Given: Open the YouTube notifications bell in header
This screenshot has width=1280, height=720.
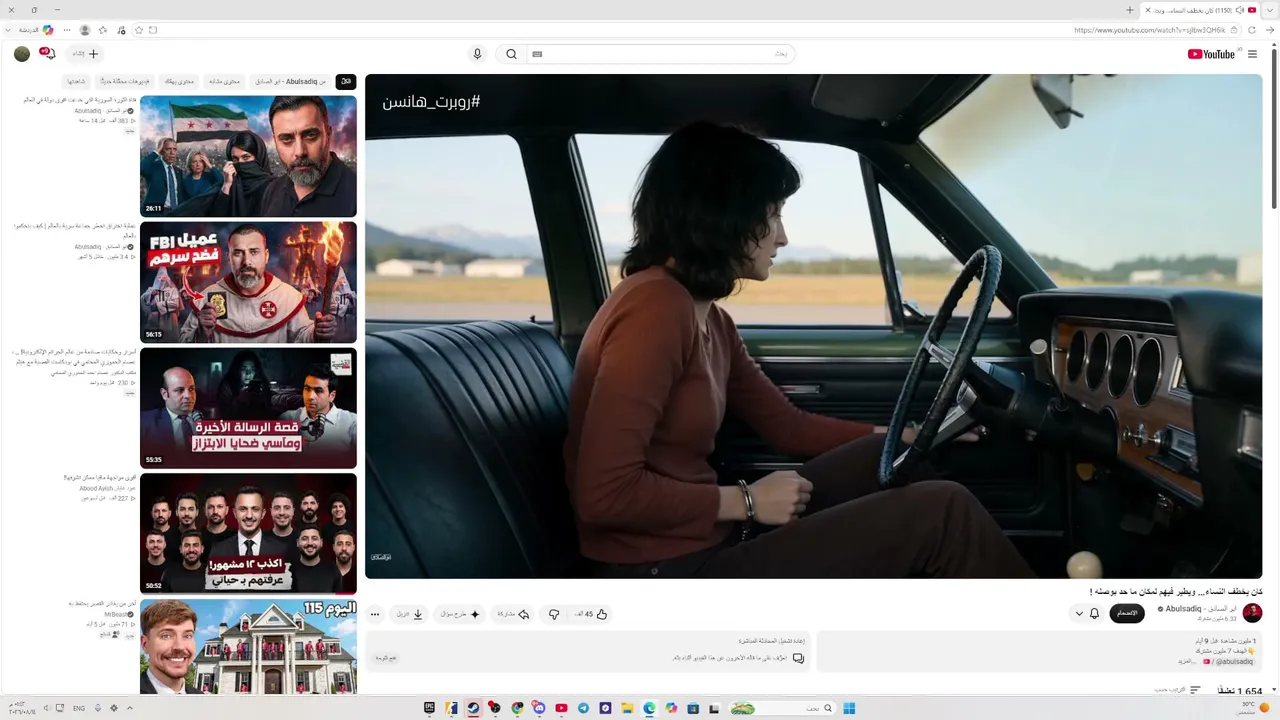Looking at the screenshot, I should point(48,54).
